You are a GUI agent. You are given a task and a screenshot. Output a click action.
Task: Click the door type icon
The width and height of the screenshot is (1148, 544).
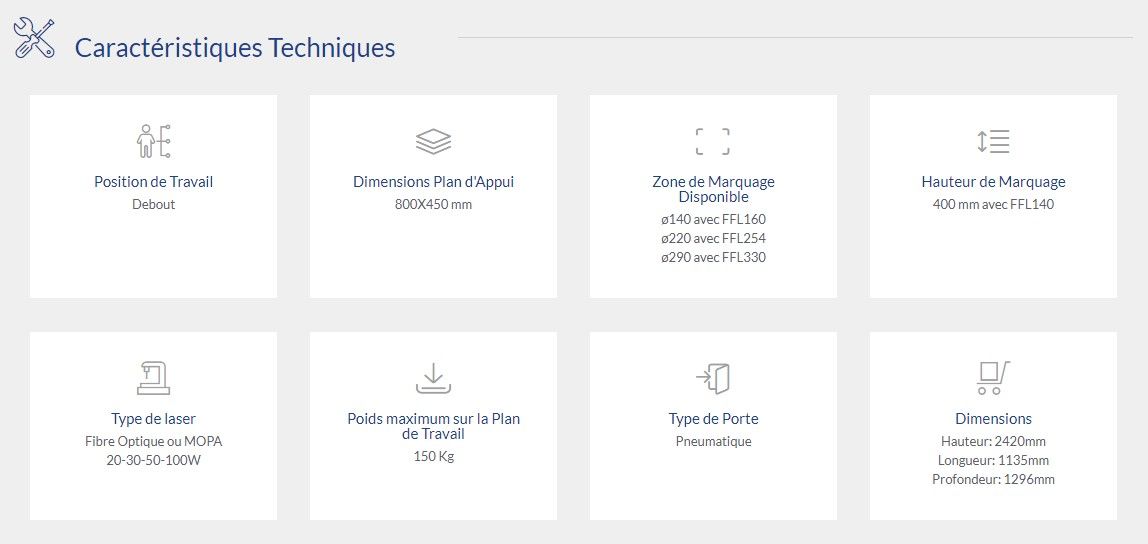click(713, 378)
